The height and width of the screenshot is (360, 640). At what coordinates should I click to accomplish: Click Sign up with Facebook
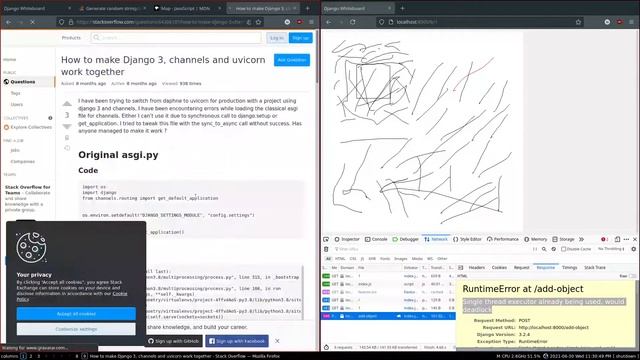click(x=237, y=341)
